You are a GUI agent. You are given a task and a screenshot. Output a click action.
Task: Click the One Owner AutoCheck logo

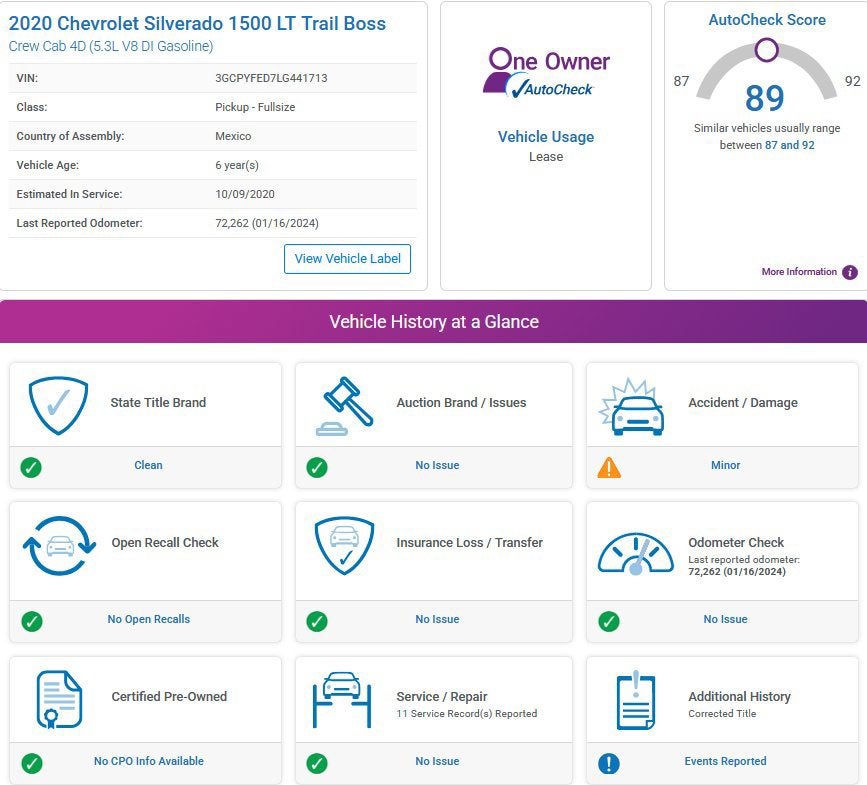pos(546,74)
